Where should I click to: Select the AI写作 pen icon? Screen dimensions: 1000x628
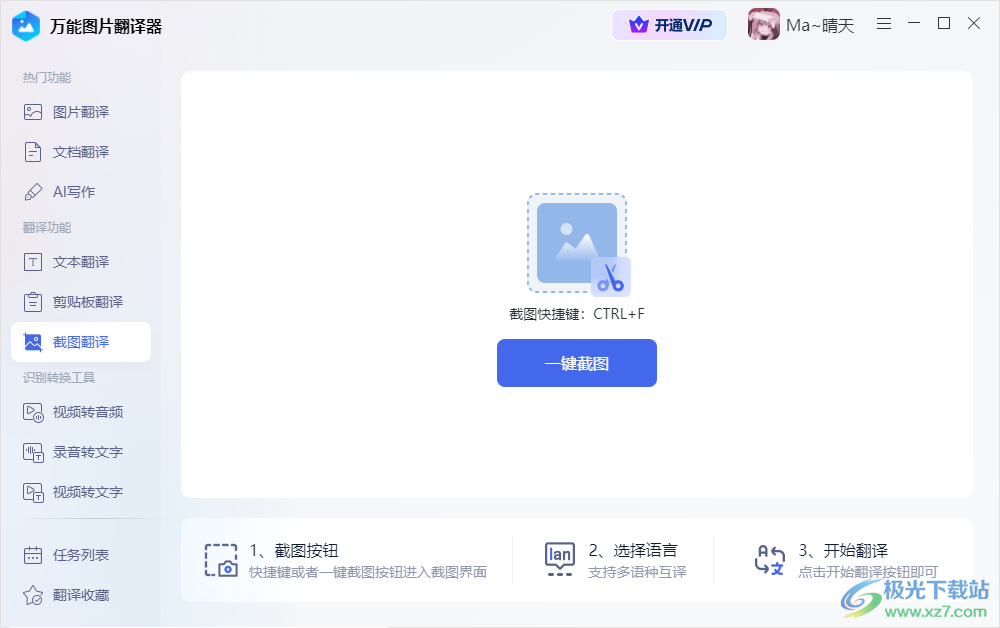33,192
